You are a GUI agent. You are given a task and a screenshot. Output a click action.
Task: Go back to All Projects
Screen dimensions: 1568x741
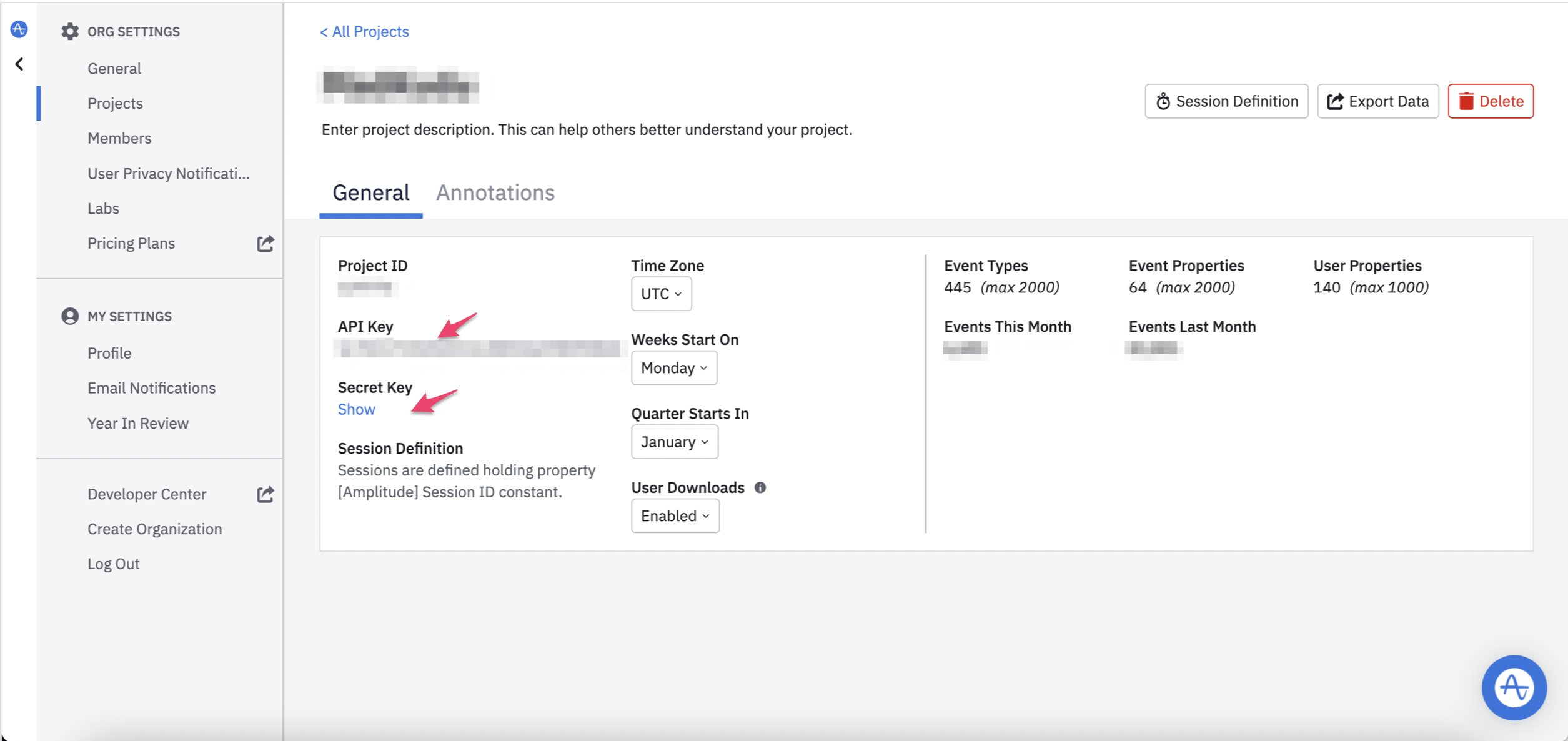364,31
